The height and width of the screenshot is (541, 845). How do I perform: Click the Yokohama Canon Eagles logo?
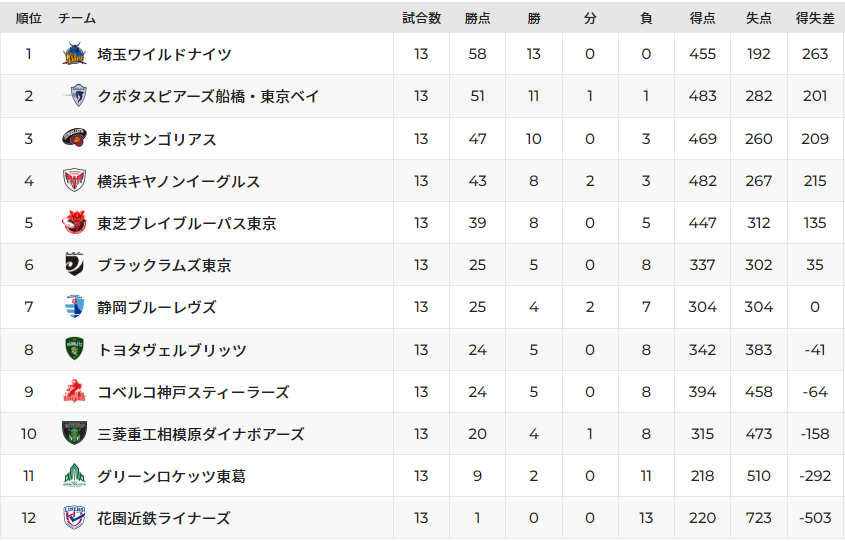pyautogui.click(x=74, y=181)
